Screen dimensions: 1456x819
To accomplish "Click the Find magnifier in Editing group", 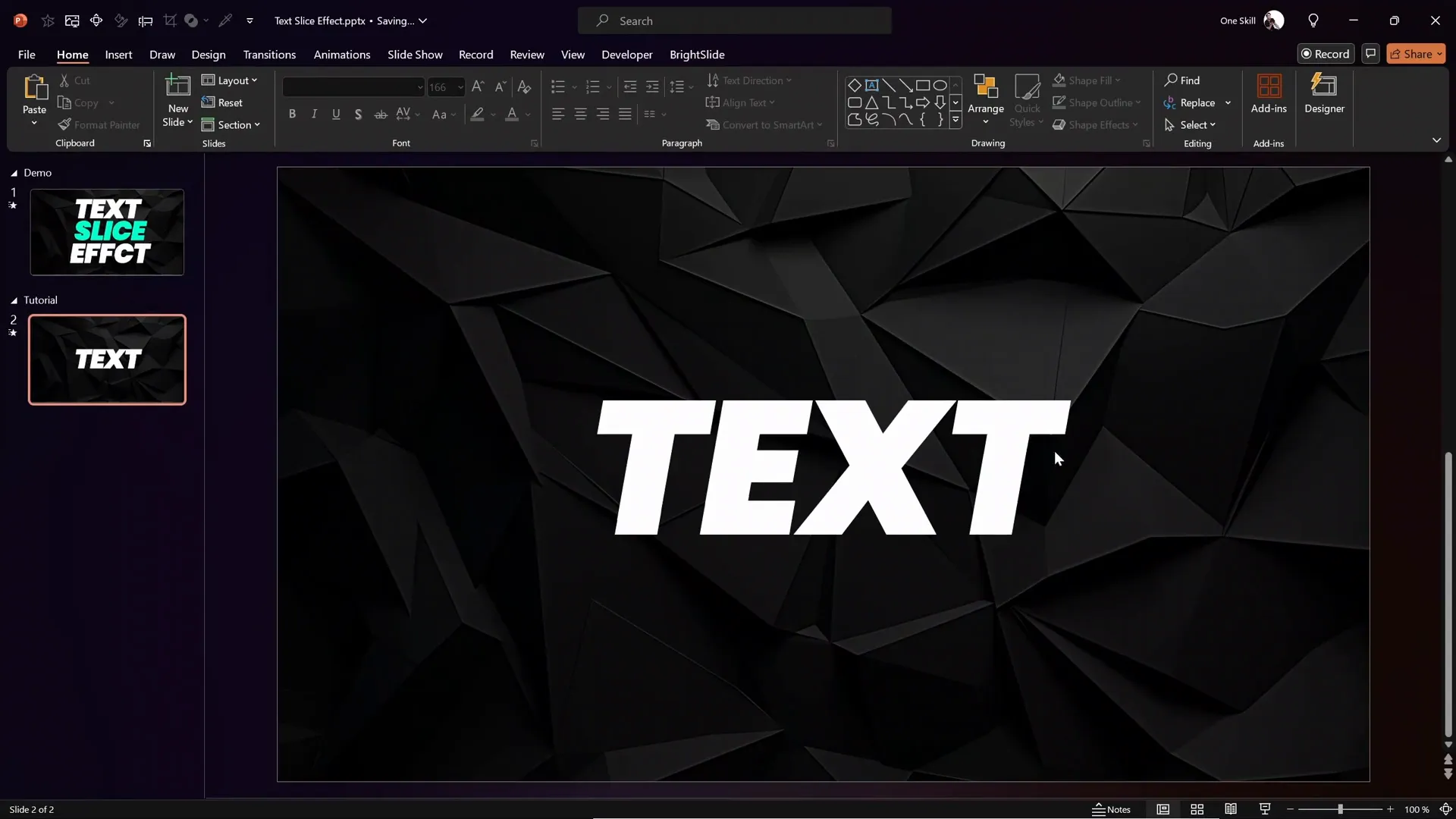I will point(1182,80).
